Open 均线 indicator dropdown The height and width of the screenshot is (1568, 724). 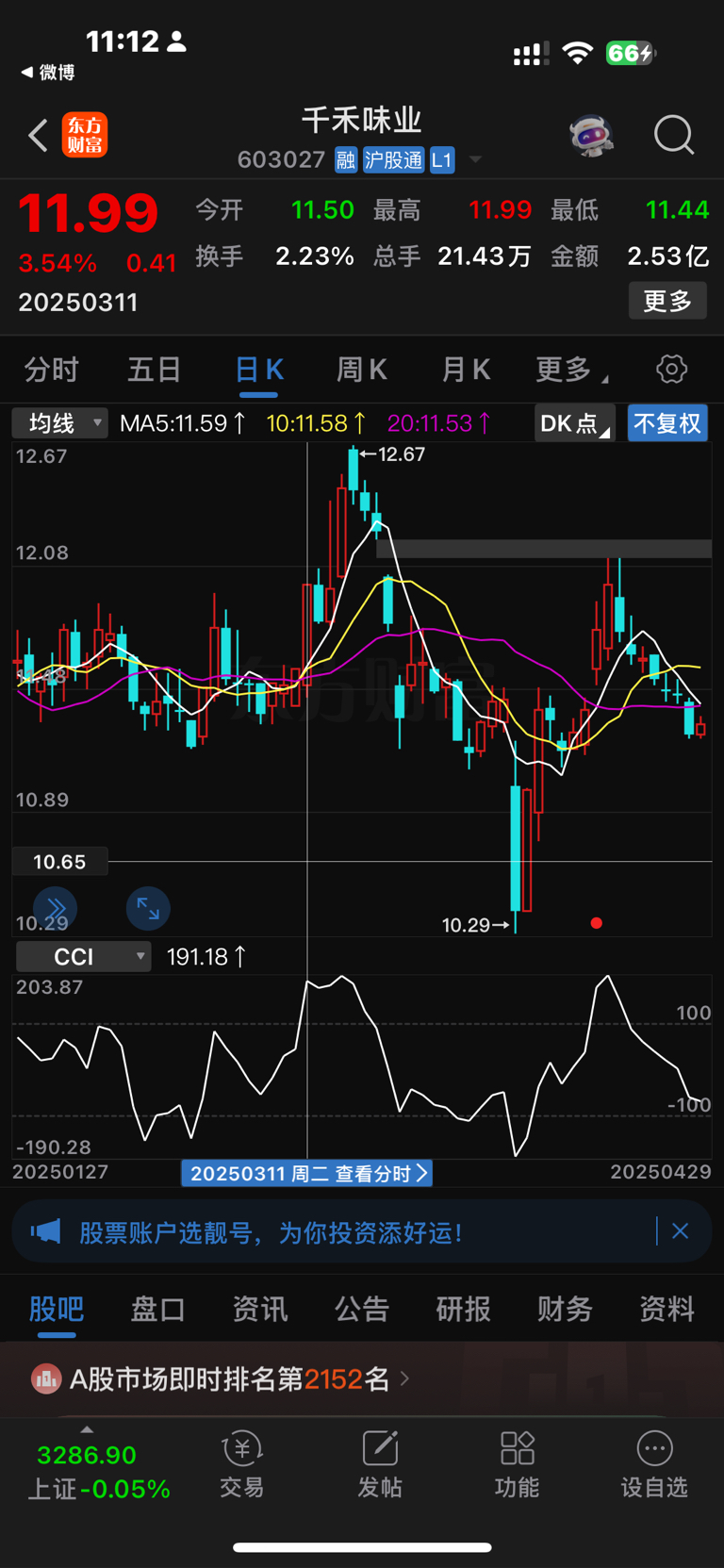pyautogui.click(x=60, y=423)
